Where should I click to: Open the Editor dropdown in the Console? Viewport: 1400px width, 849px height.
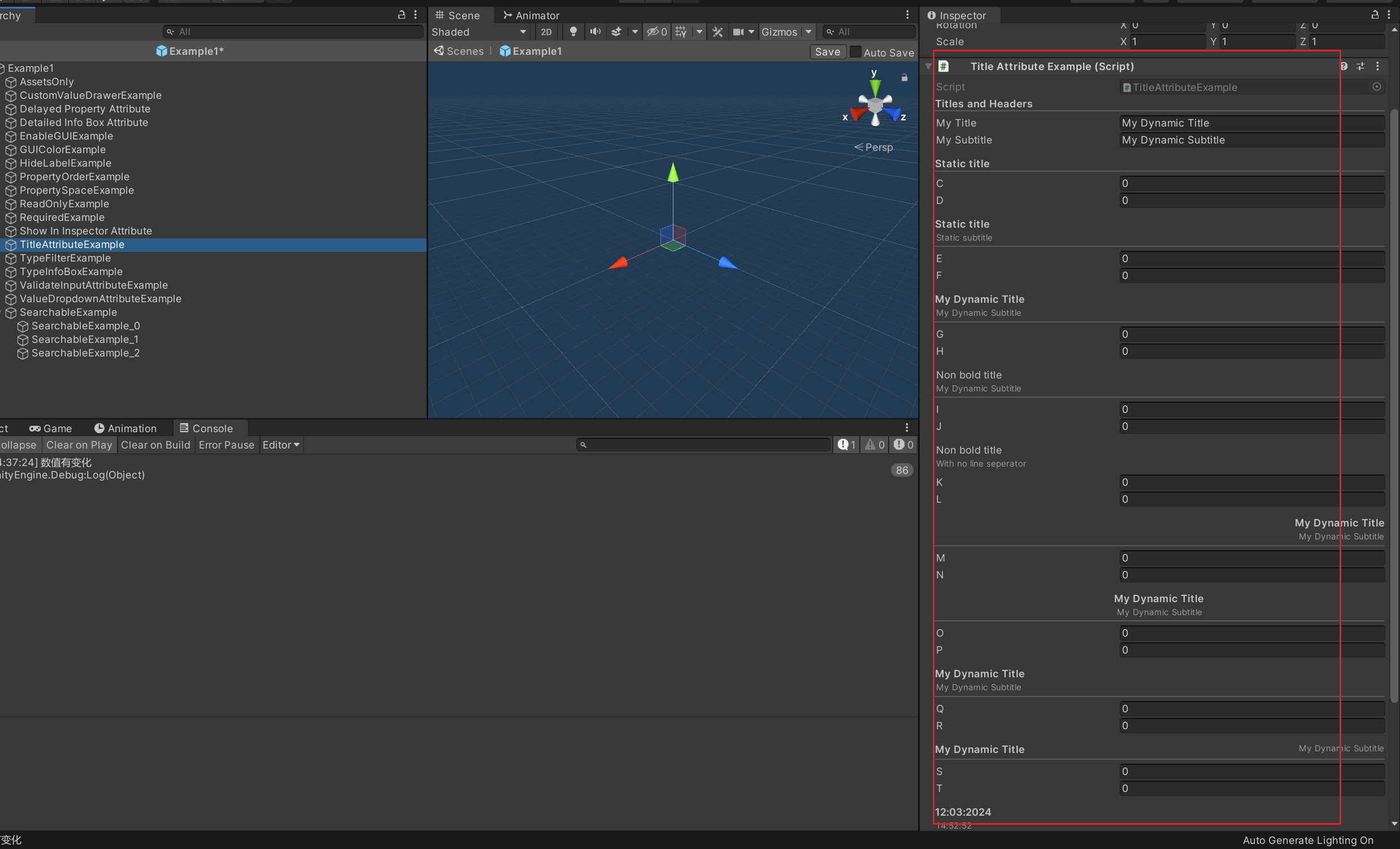point(281,445)
